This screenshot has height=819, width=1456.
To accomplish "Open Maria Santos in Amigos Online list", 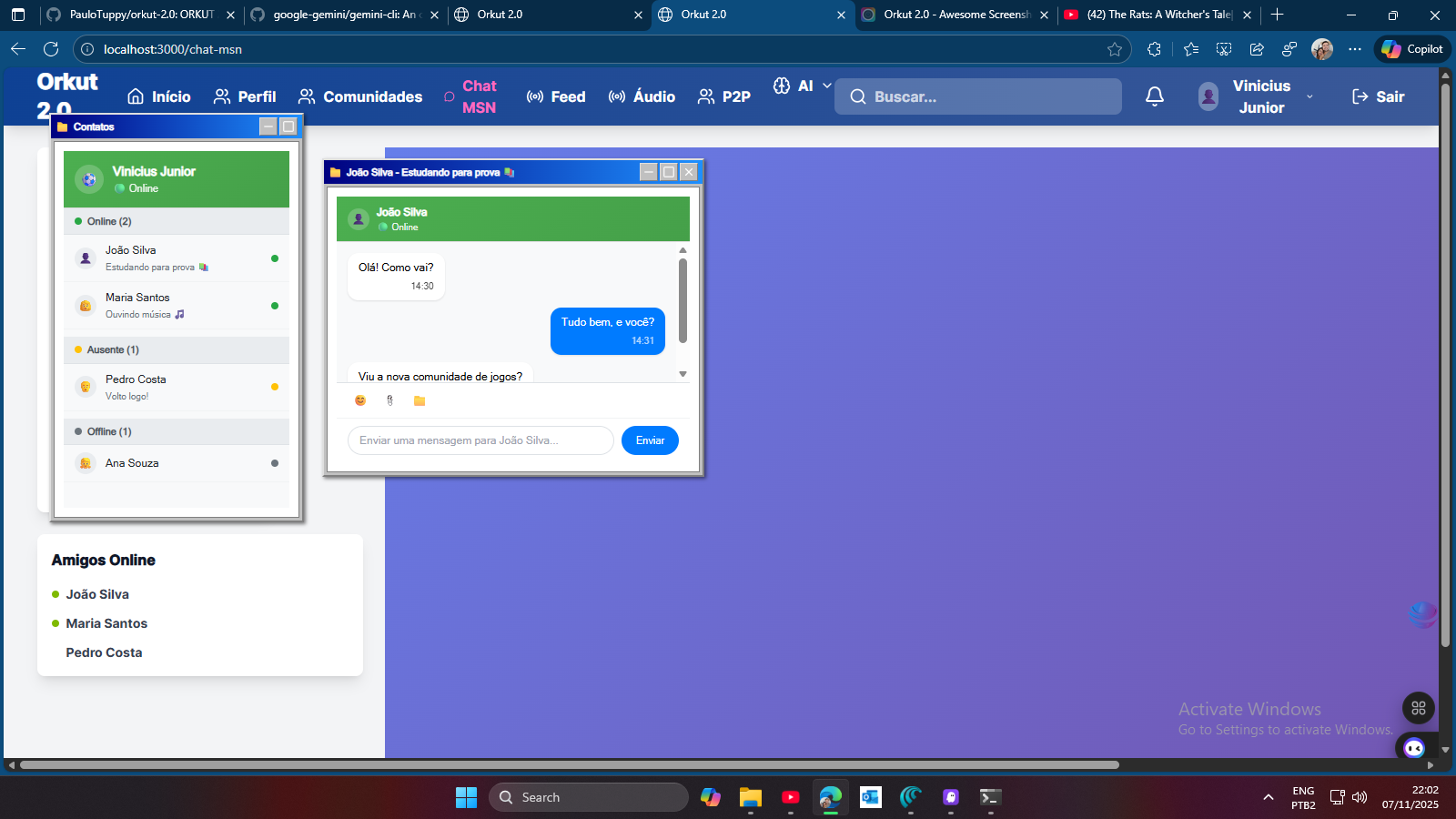I will pyautogui.click(x=106, y=623).
